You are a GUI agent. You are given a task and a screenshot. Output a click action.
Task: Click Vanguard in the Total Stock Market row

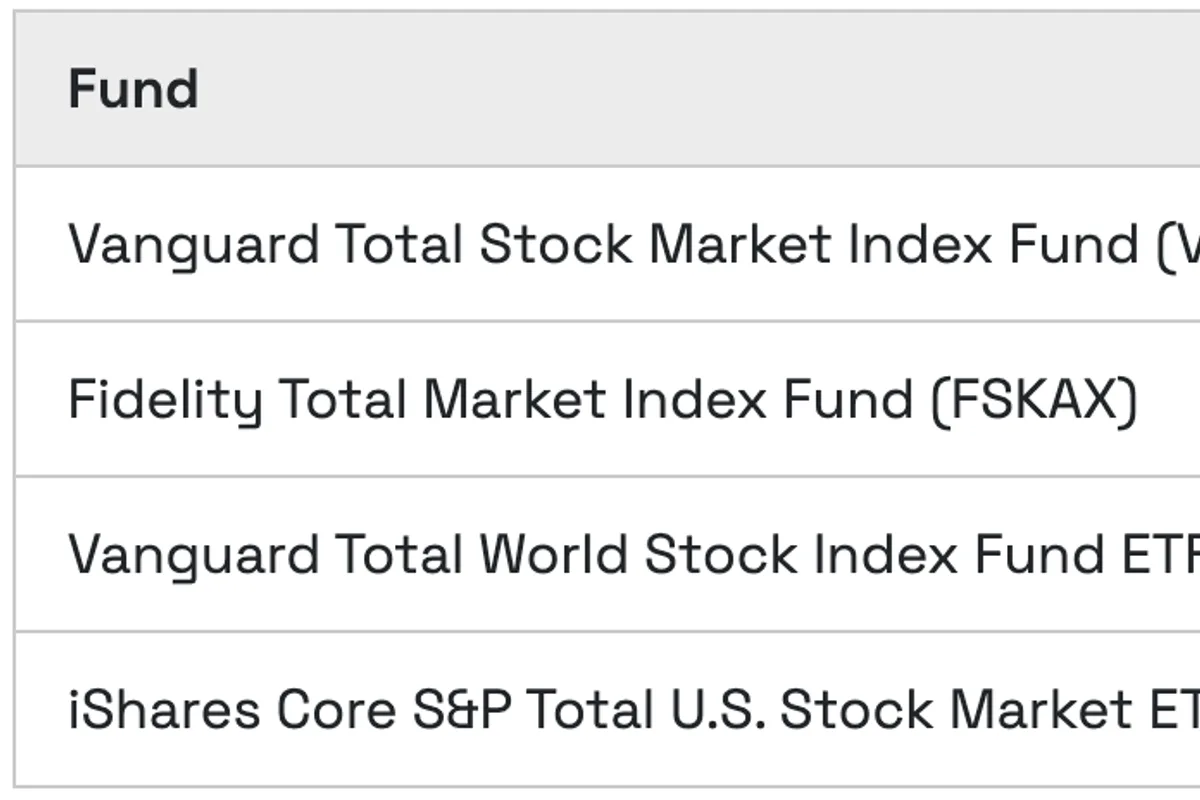[193, 245]
